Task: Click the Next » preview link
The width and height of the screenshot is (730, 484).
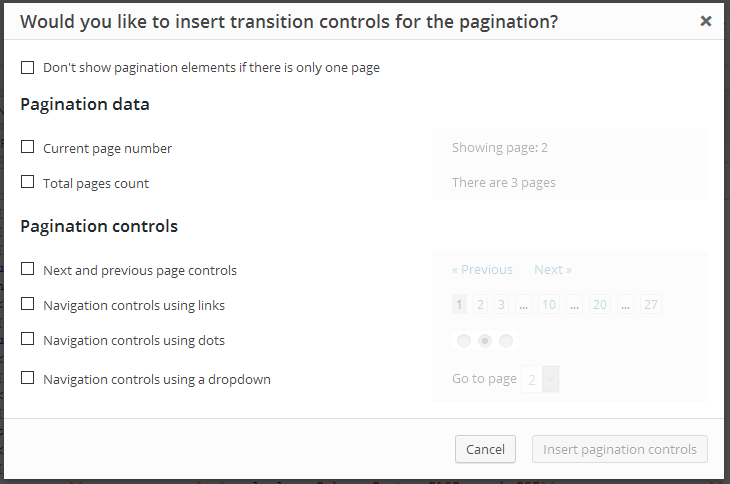Action: coord(553,269)
